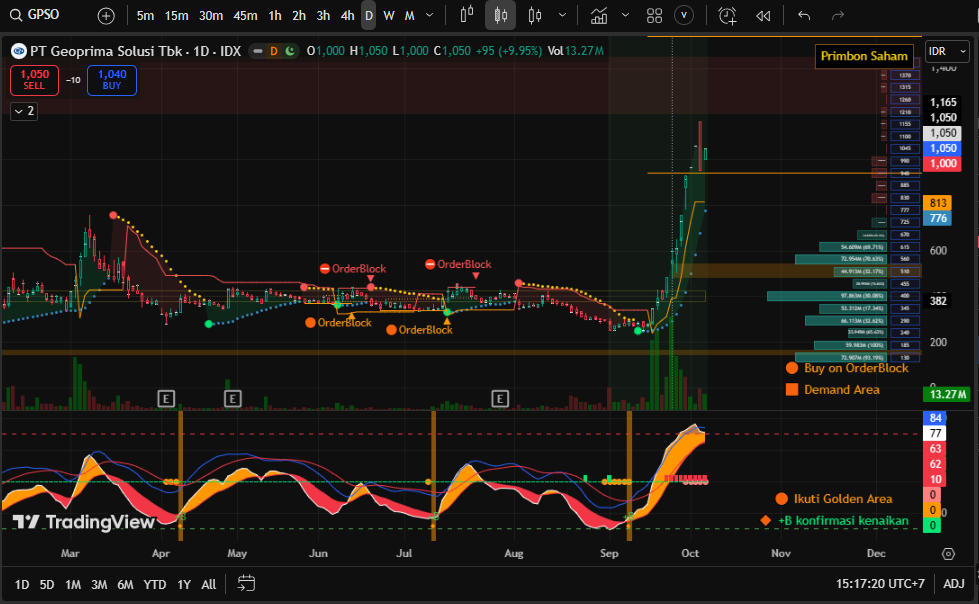Viewport: 979px width, 604px height.
Task: Click the red 1,050 SELL button
Action: point(35,80)
